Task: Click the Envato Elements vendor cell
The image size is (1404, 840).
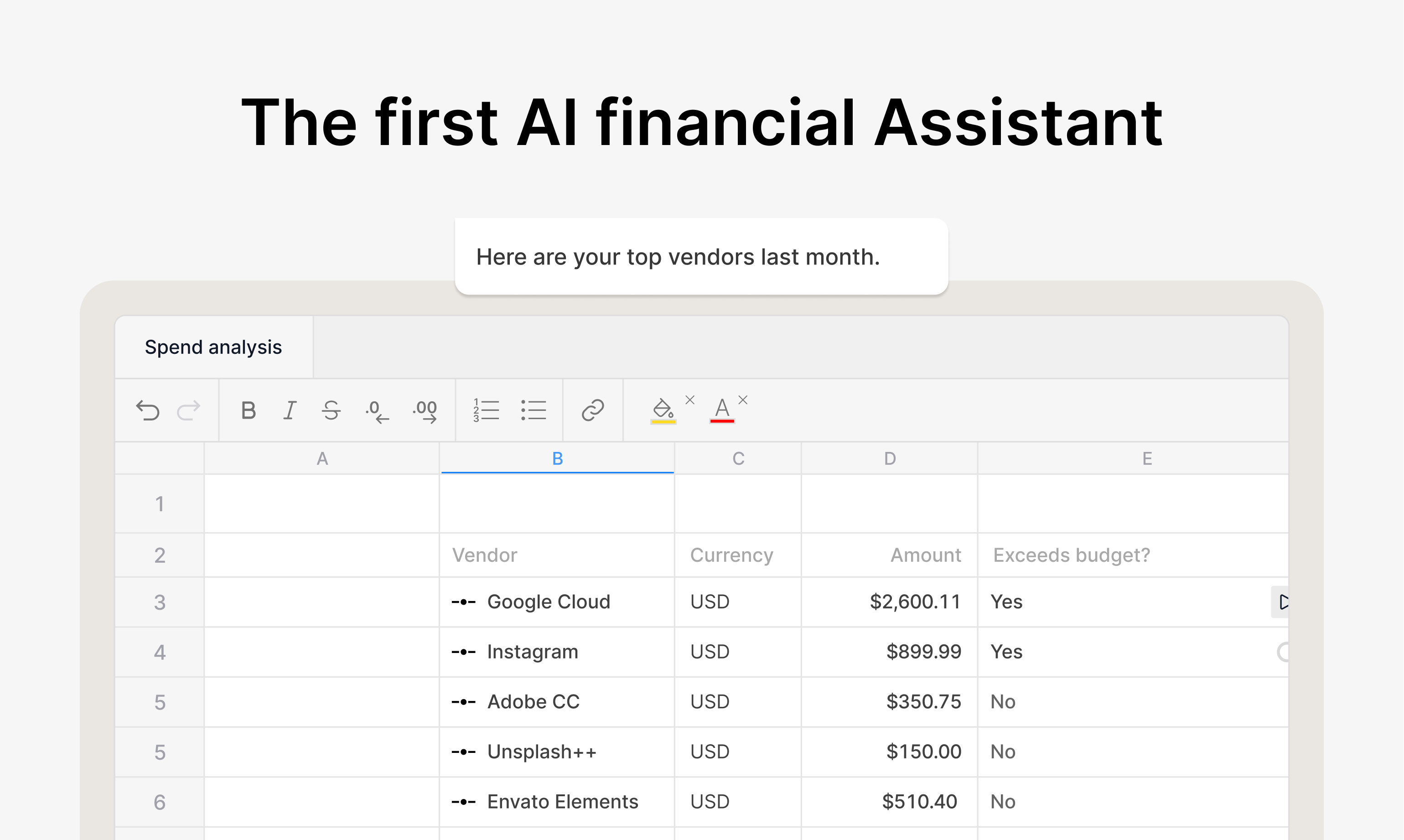Action: pyautogui.click(x=557, y=802)
